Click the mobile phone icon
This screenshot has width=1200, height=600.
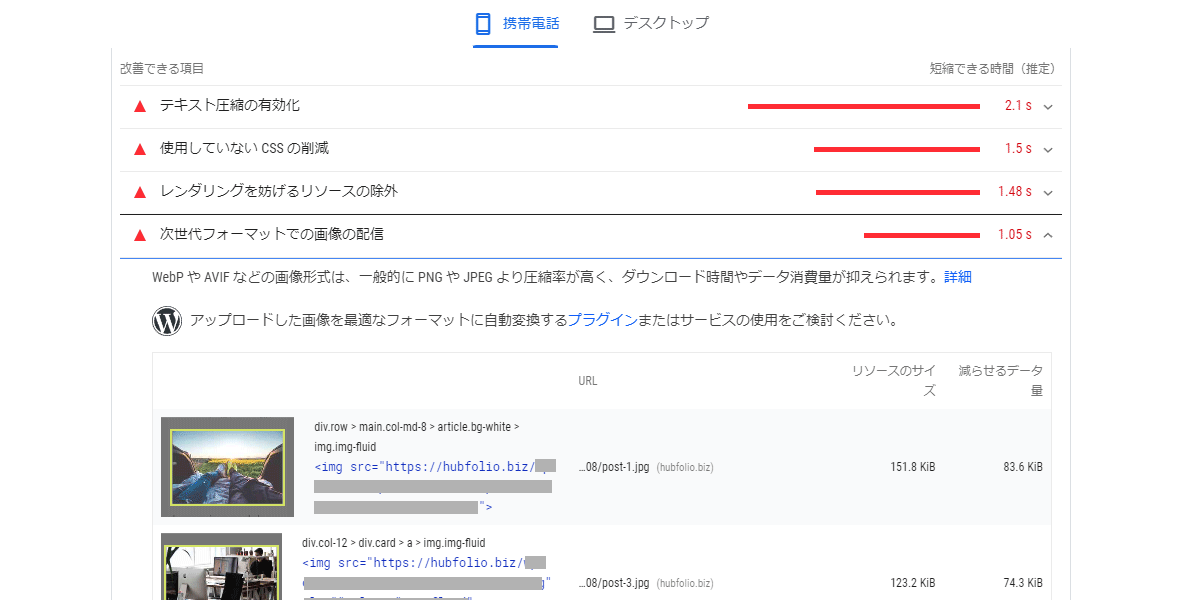[483, 23]
